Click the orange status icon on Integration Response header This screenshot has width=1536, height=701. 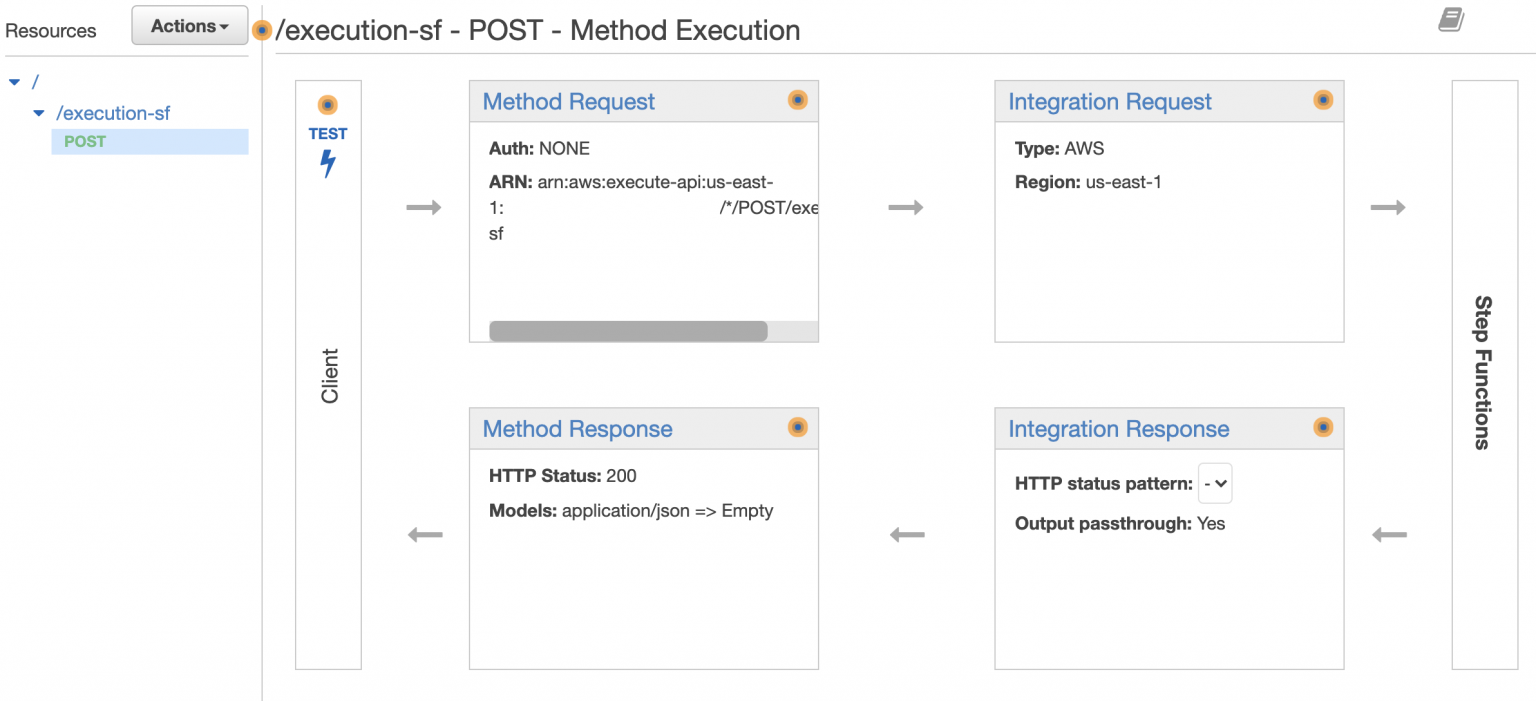click(1323, 428)
